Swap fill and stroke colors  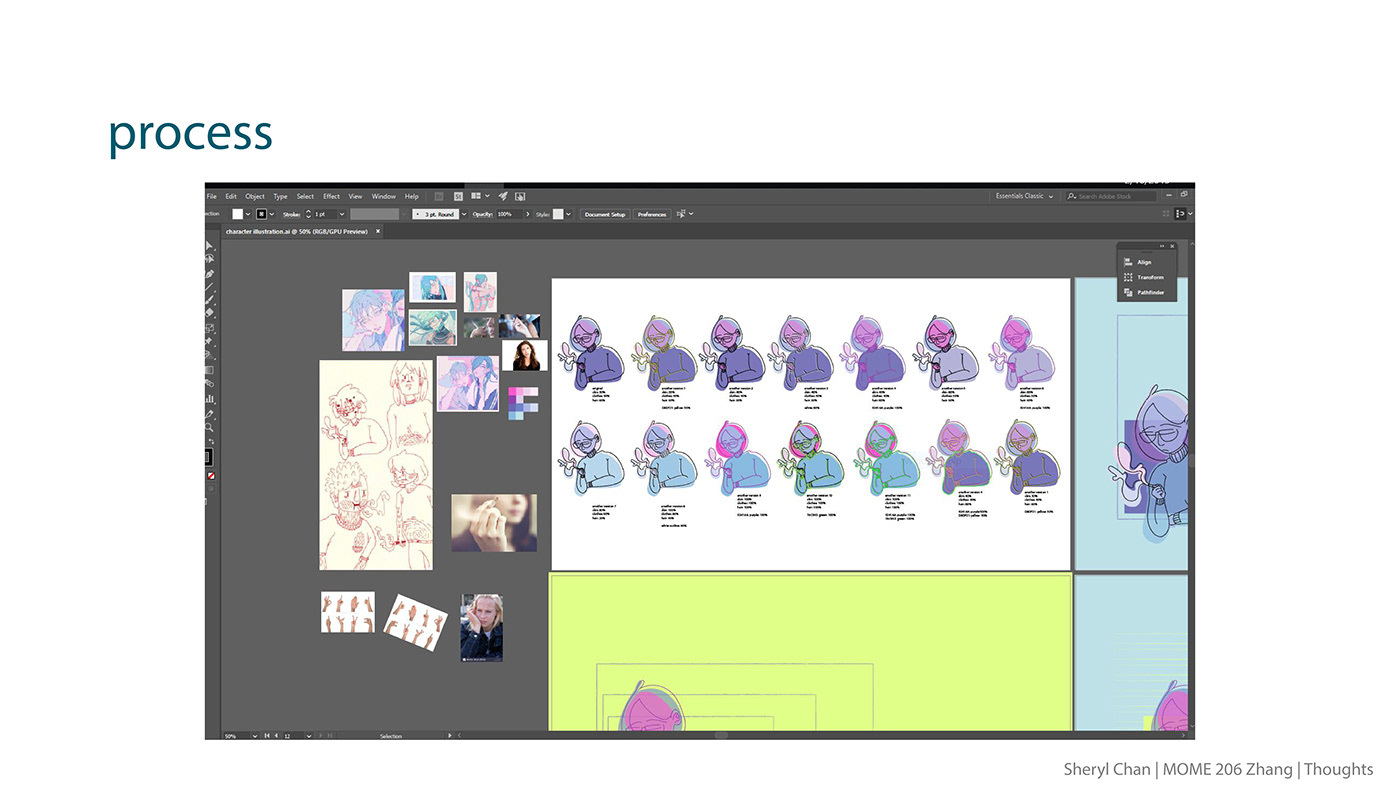coord(211,441)
